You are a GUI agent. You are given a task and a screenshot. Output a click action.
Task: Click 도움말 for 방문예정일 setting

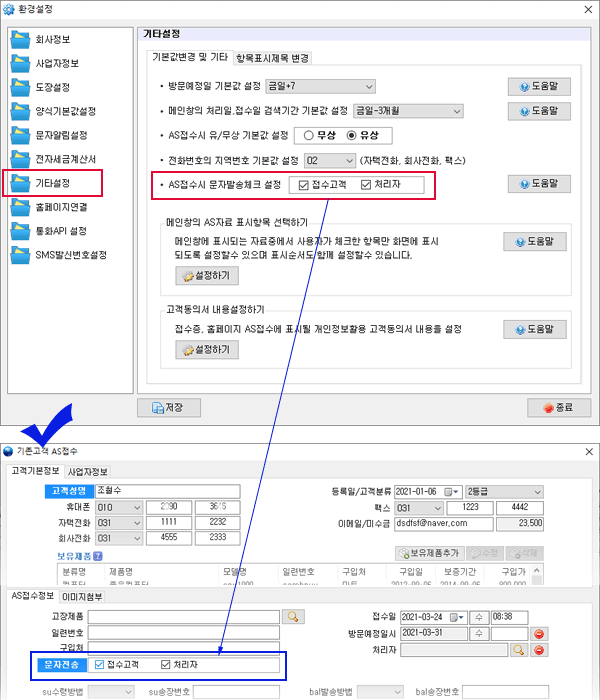click(x=539, y=87)
